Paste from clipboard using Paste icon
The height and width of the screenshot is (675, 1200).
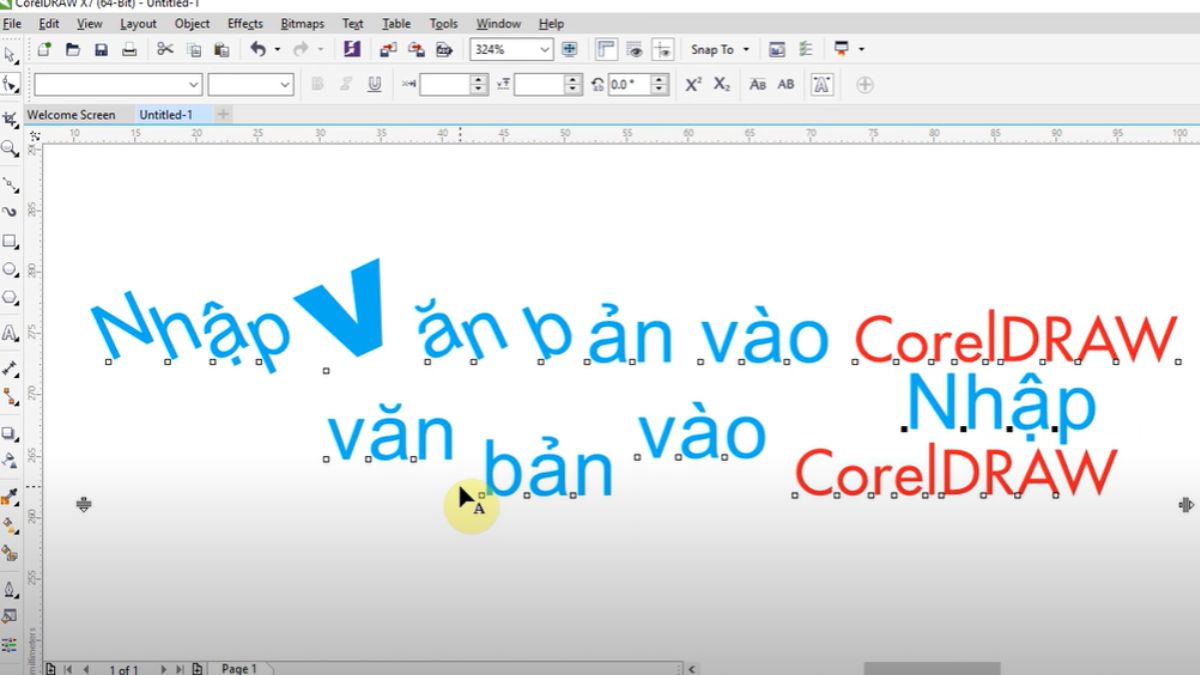pos(222,49)
